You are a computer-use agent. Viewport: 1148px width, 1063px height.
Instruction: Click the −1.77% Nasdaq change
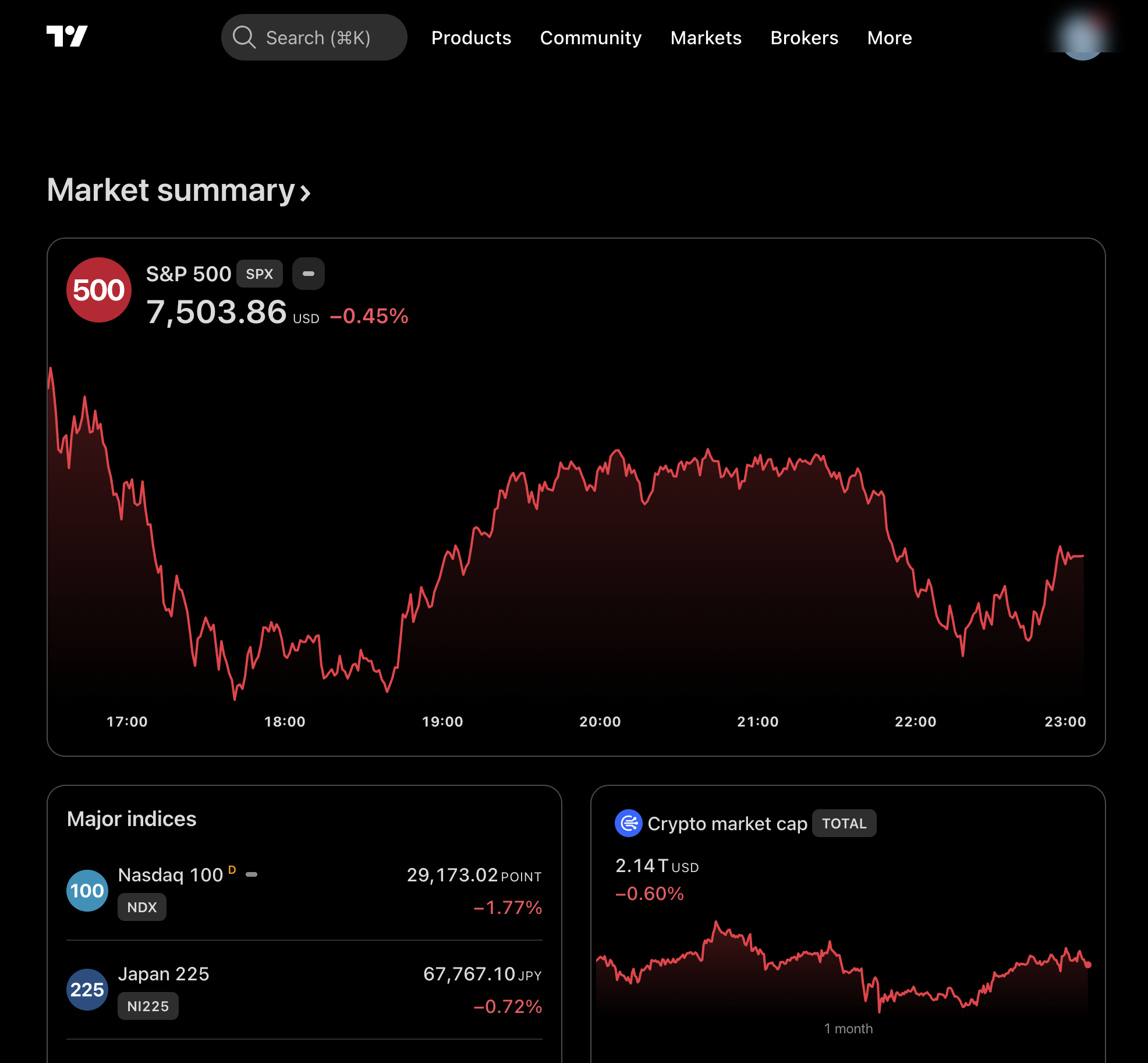(508, 908)
